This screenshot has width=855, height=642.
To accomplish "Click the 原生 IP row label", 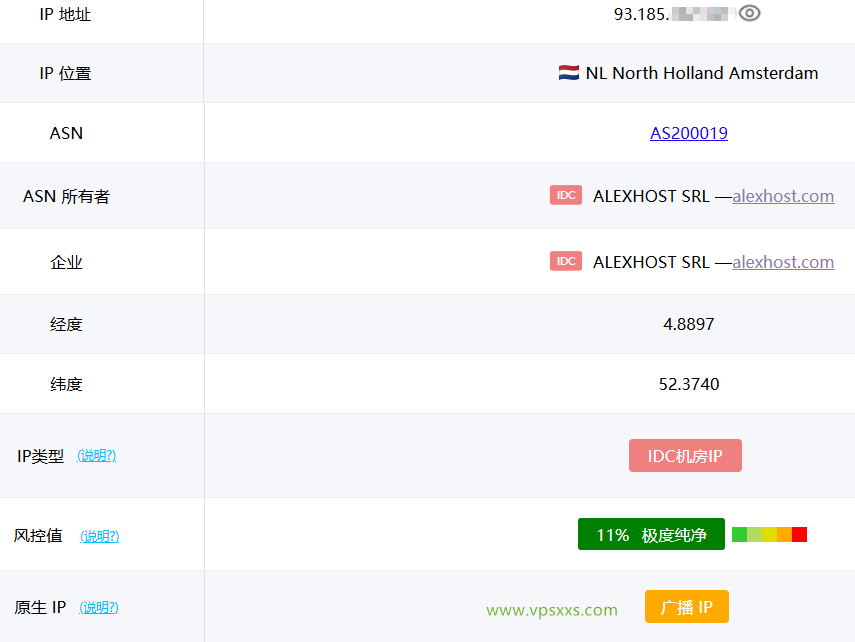I will click(x=40, y=607).
